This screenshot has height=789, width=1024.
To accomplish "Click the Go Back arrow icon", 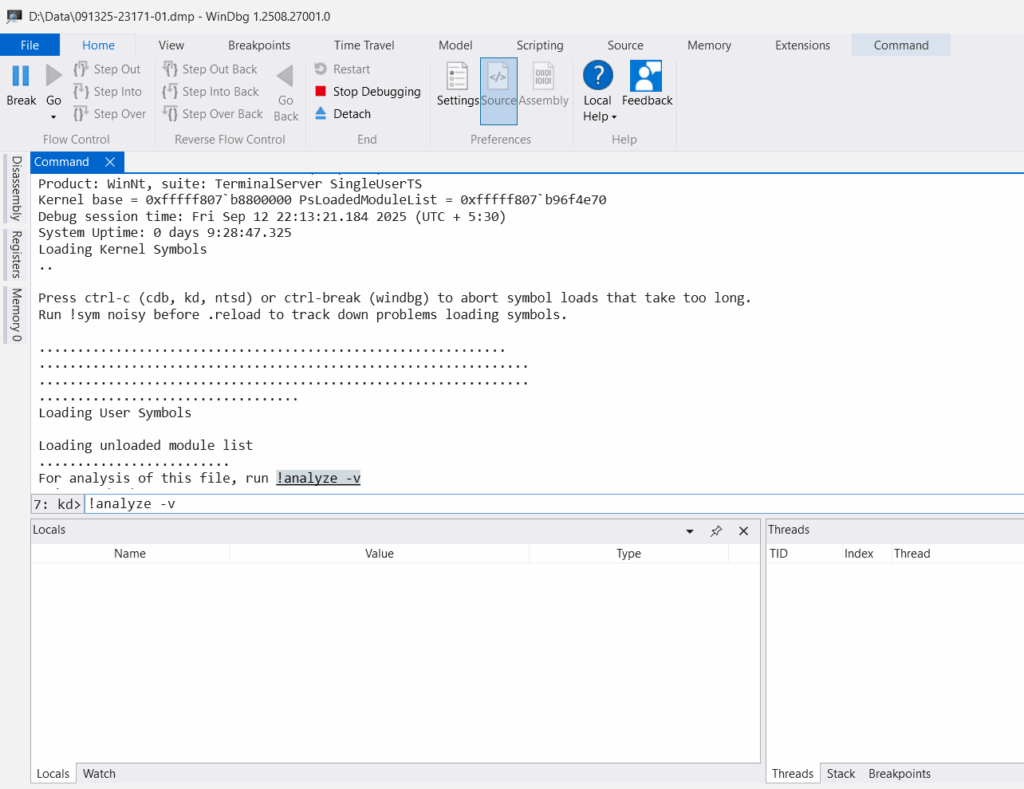I will tap(285, 76).
